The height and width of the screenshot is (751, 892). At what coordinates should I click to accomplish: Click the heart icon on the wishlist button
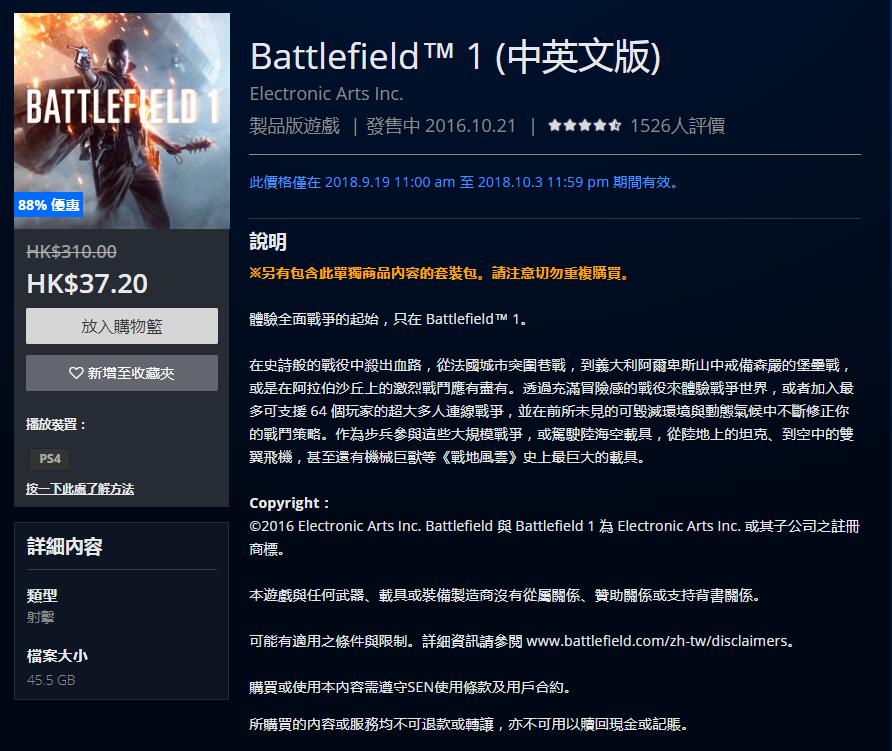[76, 373]
